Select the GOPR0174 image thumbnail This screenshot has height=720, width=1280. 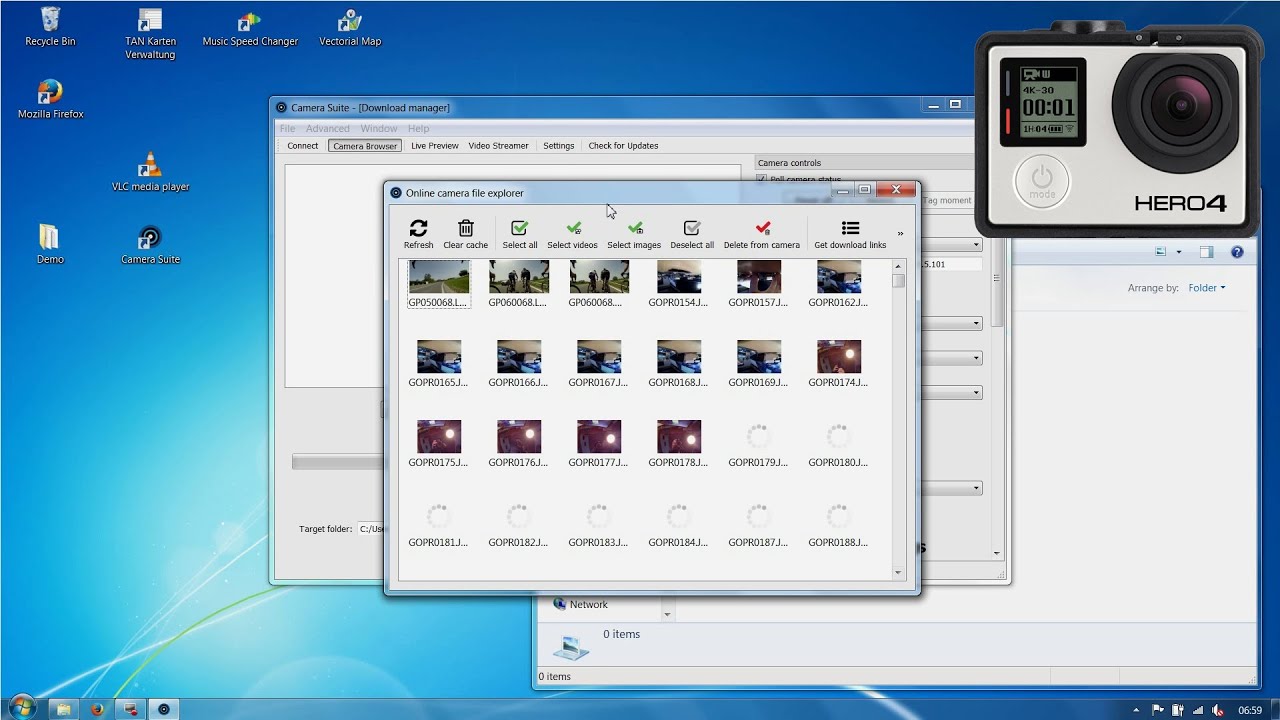tap(839, 357)
